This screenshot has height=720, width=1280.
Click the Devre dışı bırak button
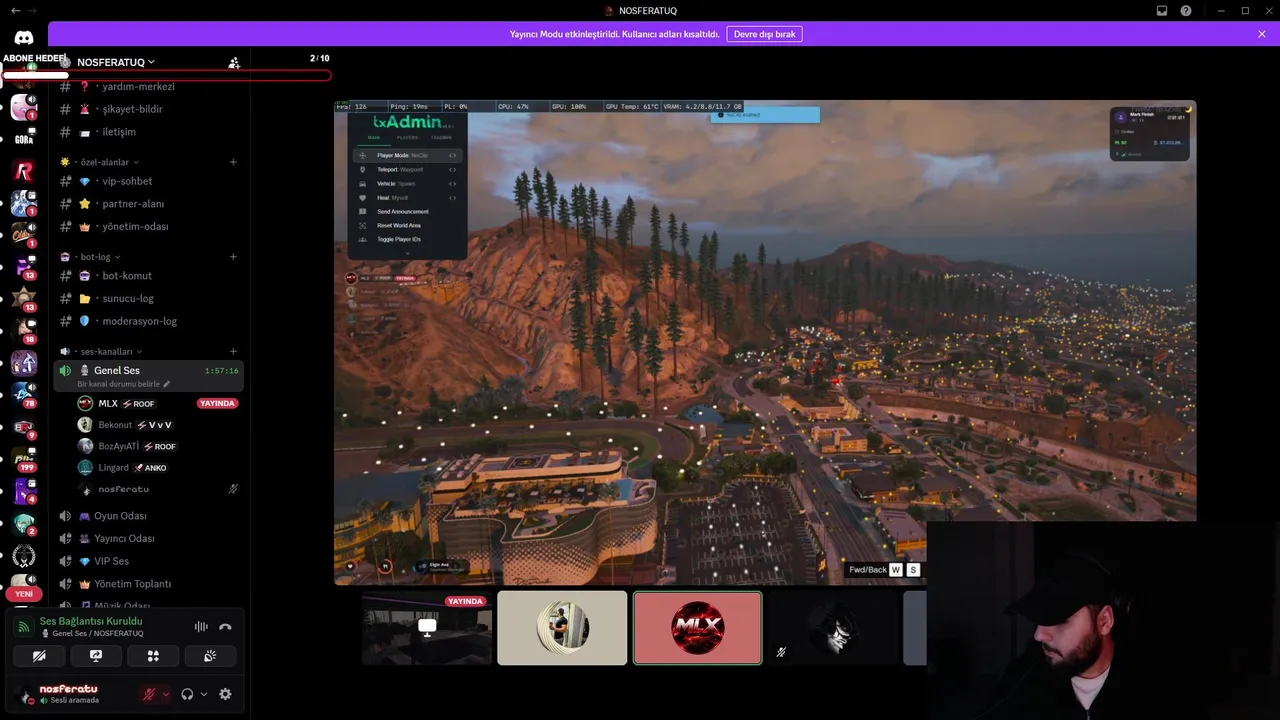[764, 34]
